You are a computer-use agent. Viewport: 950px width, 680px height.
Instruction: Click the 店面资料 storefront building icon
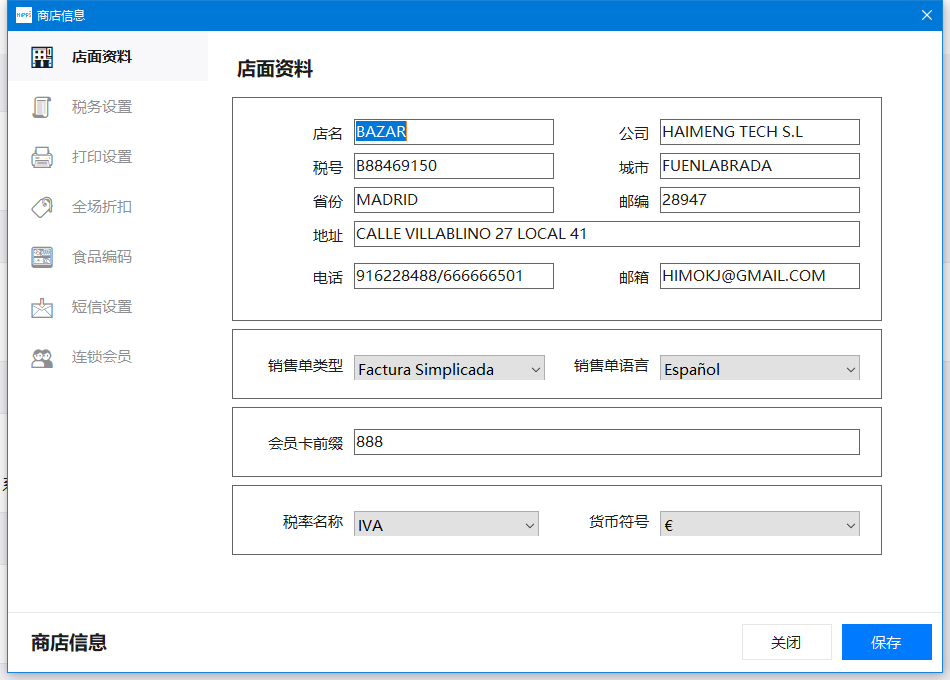click(x=42, y=57)
